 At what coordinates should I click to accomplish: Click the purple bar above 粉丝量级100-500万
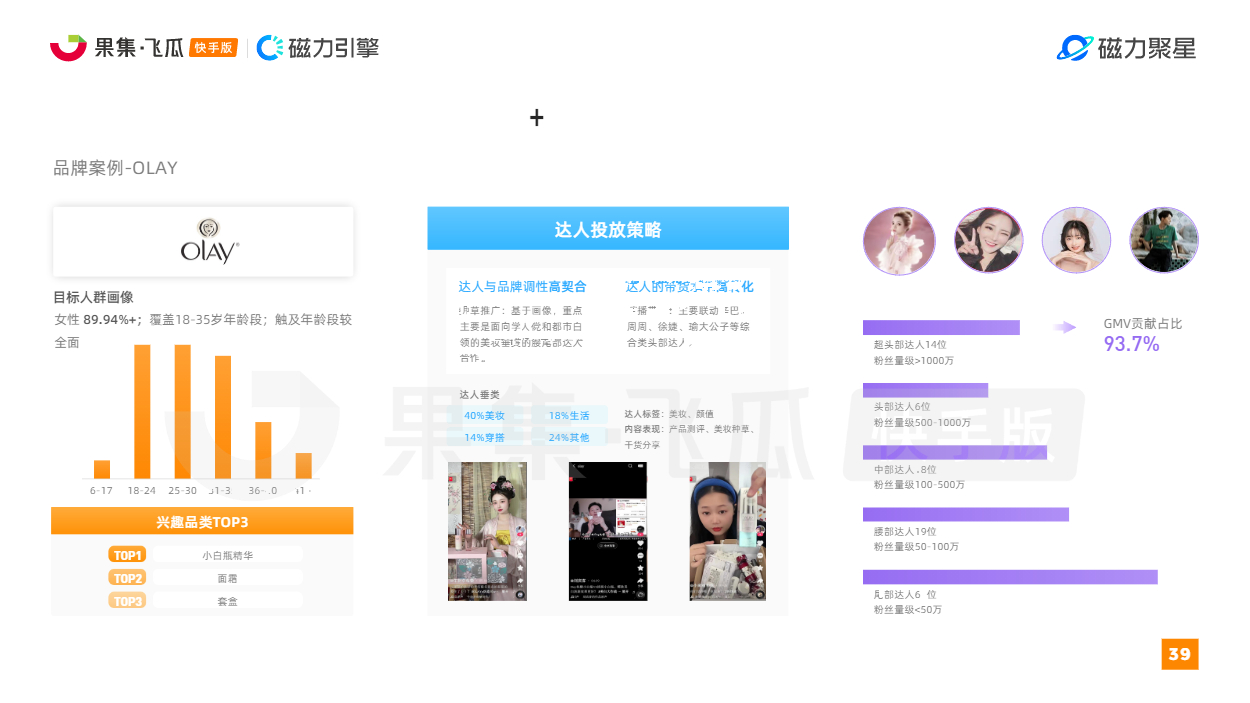pyautogui.click(x=955, y=452)
